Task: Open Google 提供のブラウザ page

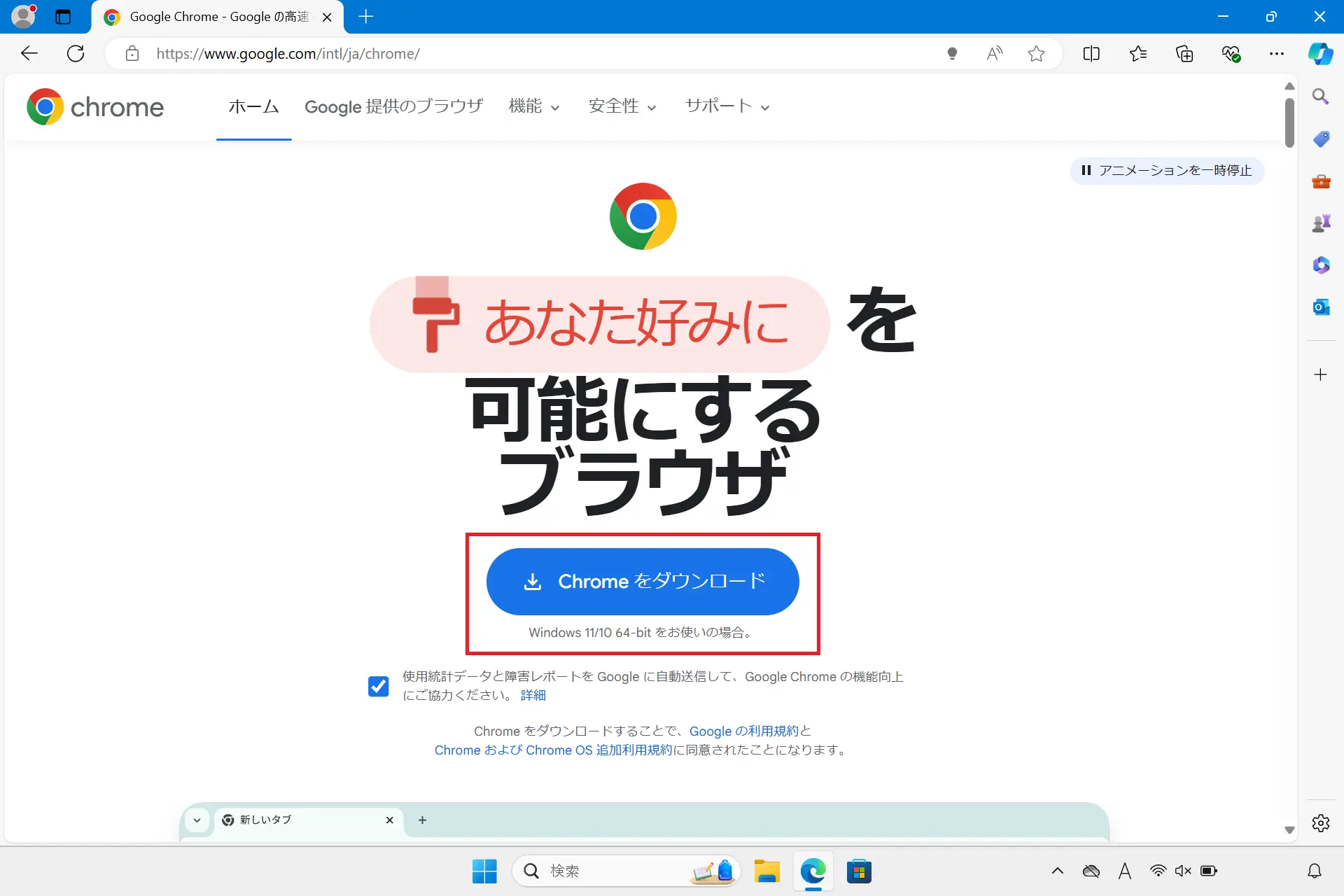Action: point(393,106)
